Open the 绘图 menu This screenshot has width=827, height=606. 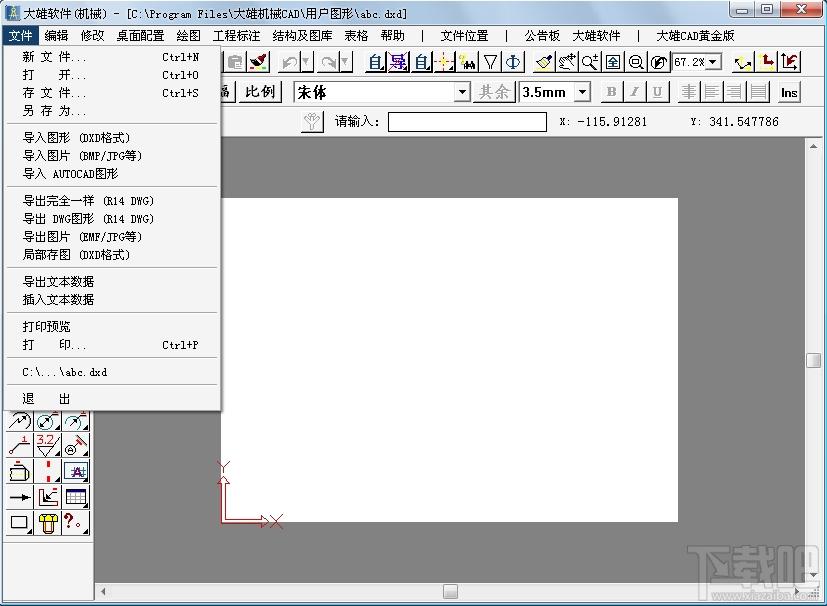pyautogui.click(x=188, y=35)
